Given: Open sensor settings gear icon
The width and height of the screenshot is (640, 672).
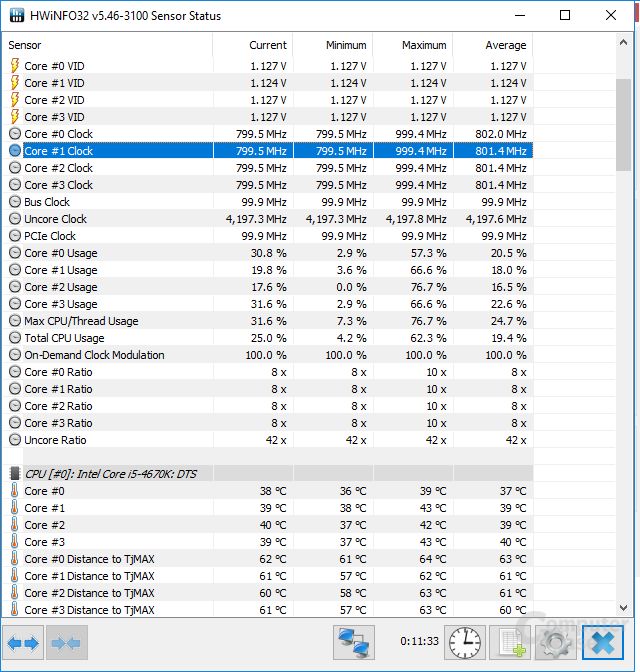Looking at the screenshot, I should click(556, 642).
